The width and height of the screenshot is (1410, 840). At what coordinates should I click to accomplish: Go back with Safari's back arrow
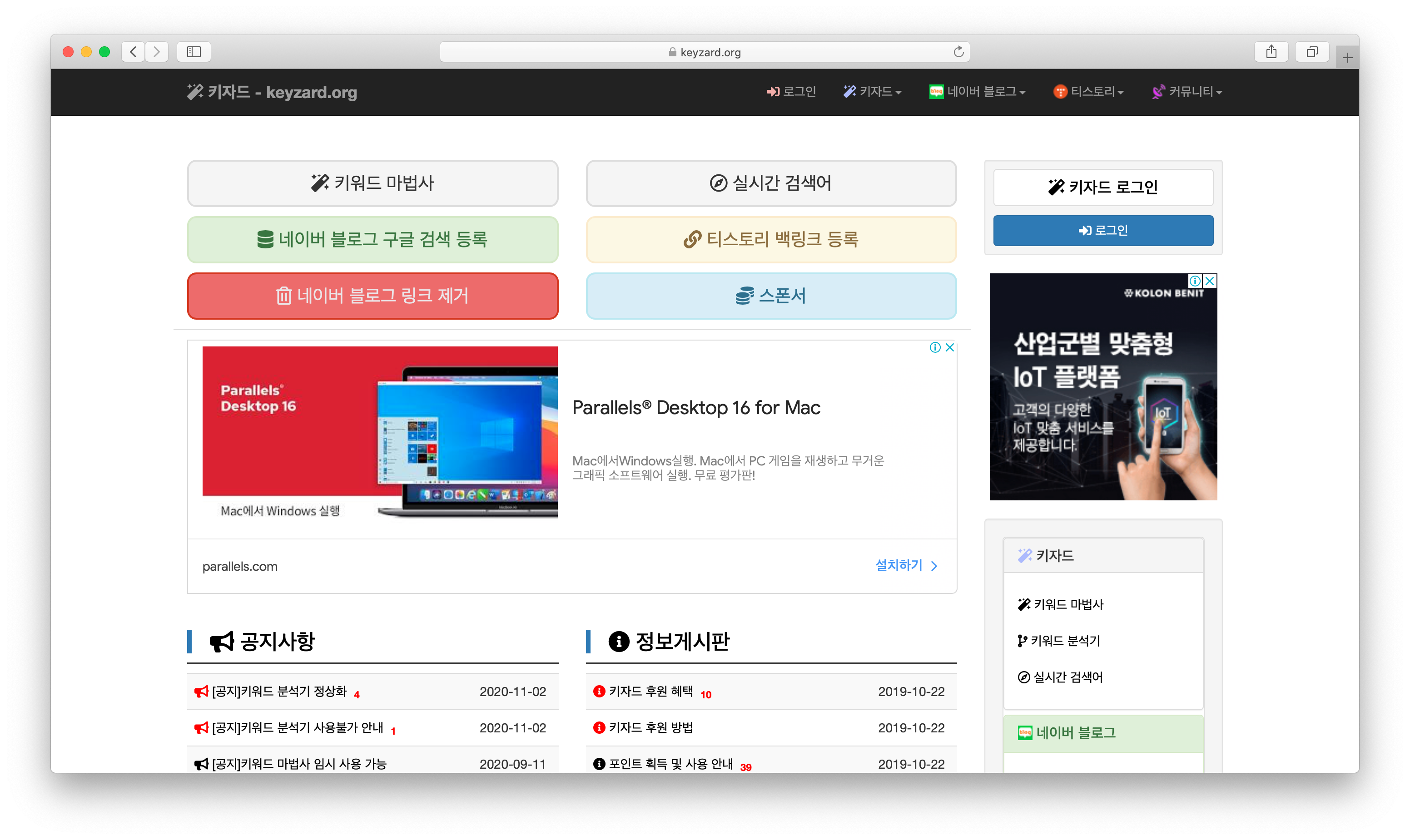coord(133,52)
